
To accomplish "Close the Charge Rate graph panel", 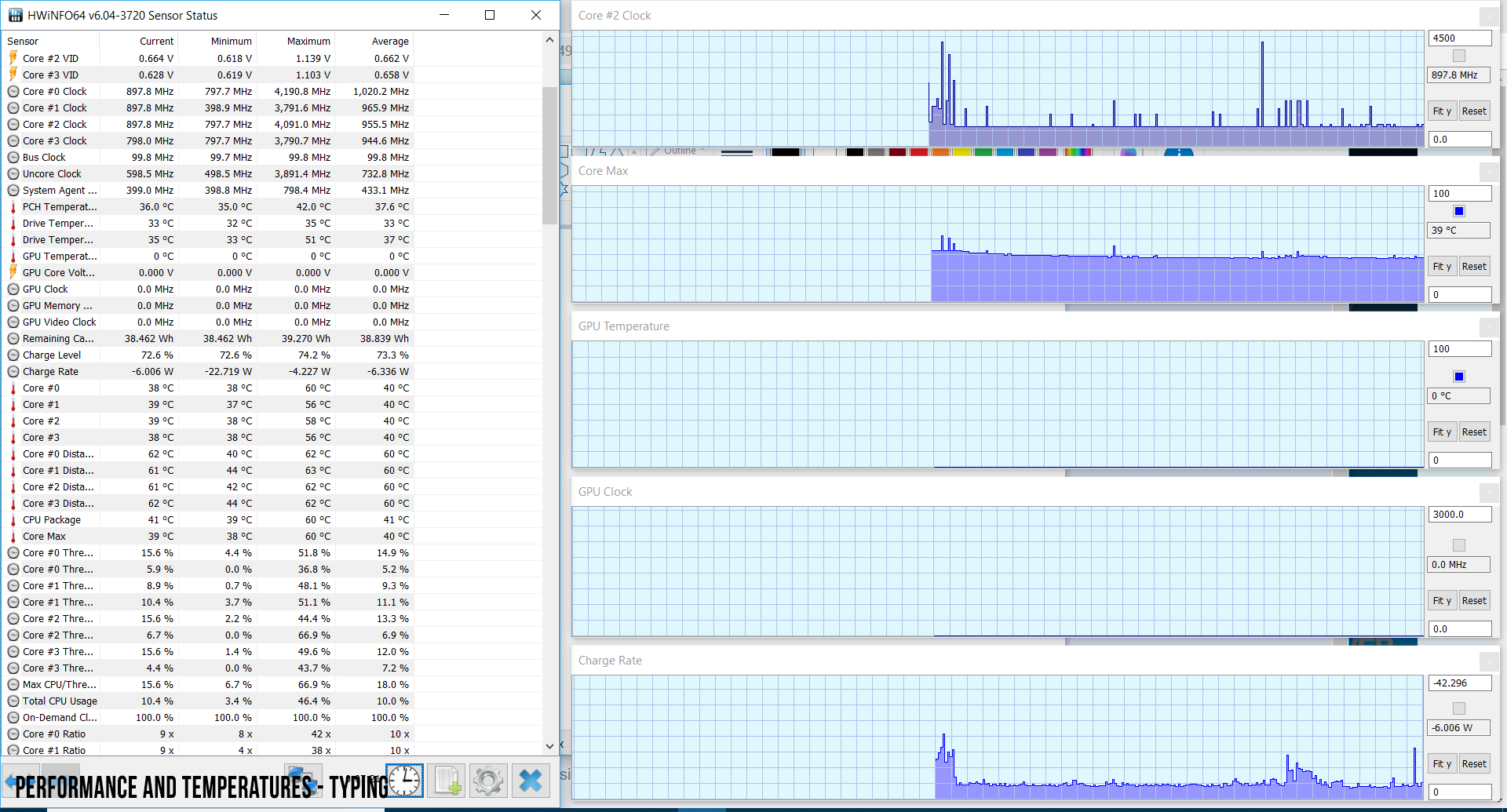I will pos(1487,661).
